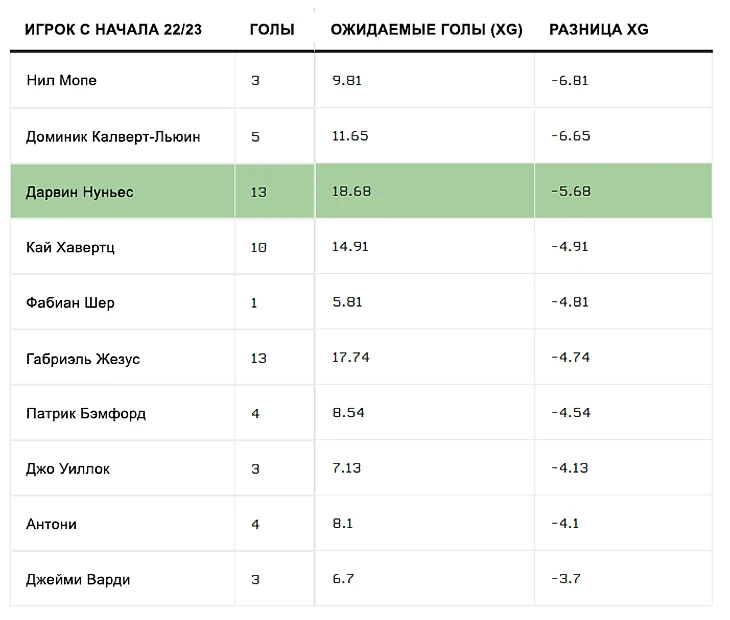Click the "ГОЛЫ" column header
Viewport: 730px width, 620px height.
click(272, 29)
